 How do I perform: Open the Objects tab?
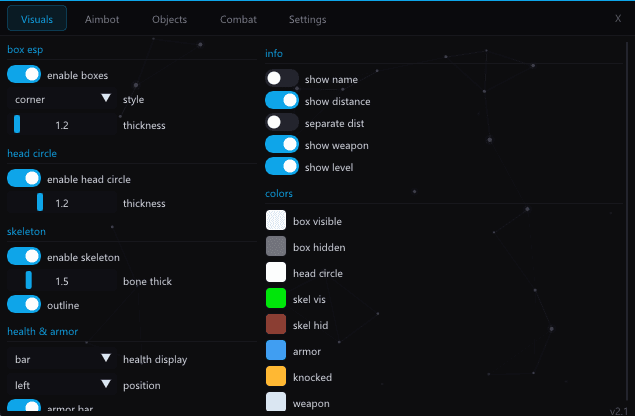[x=169, y=19]
